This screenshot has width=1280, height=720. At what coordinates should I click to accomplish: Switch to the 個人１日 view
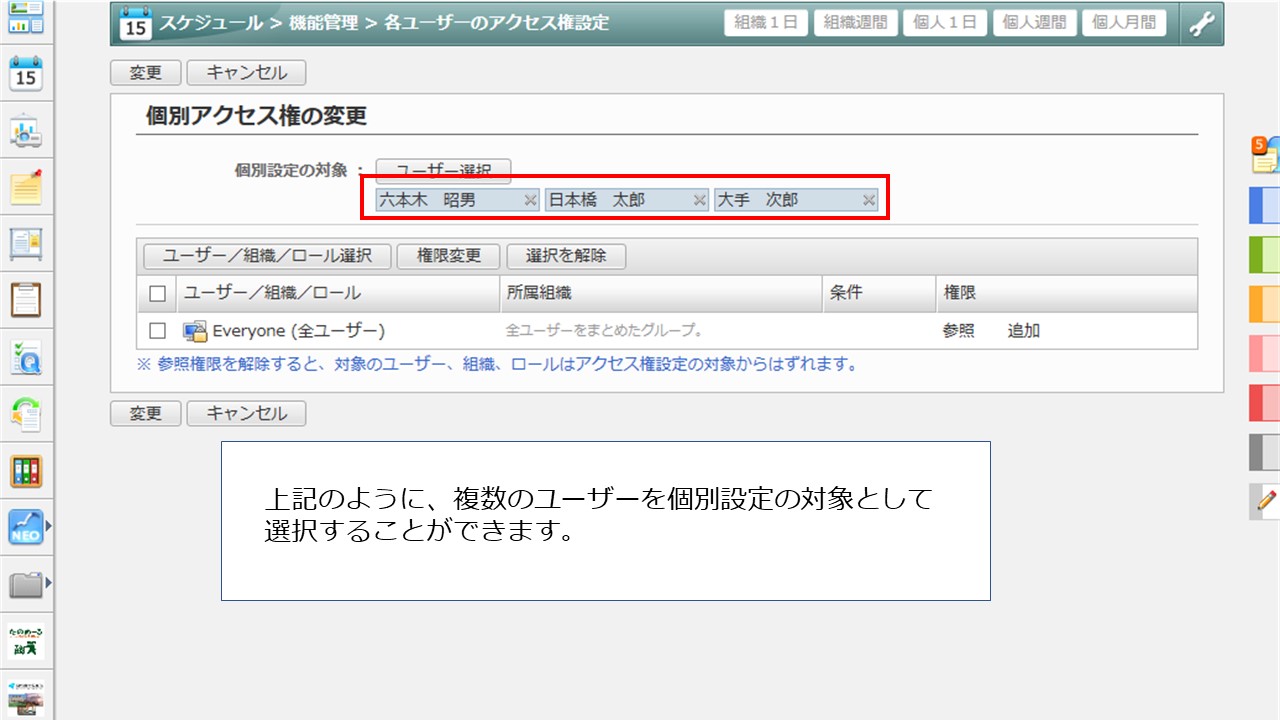(x=945, y=23)
